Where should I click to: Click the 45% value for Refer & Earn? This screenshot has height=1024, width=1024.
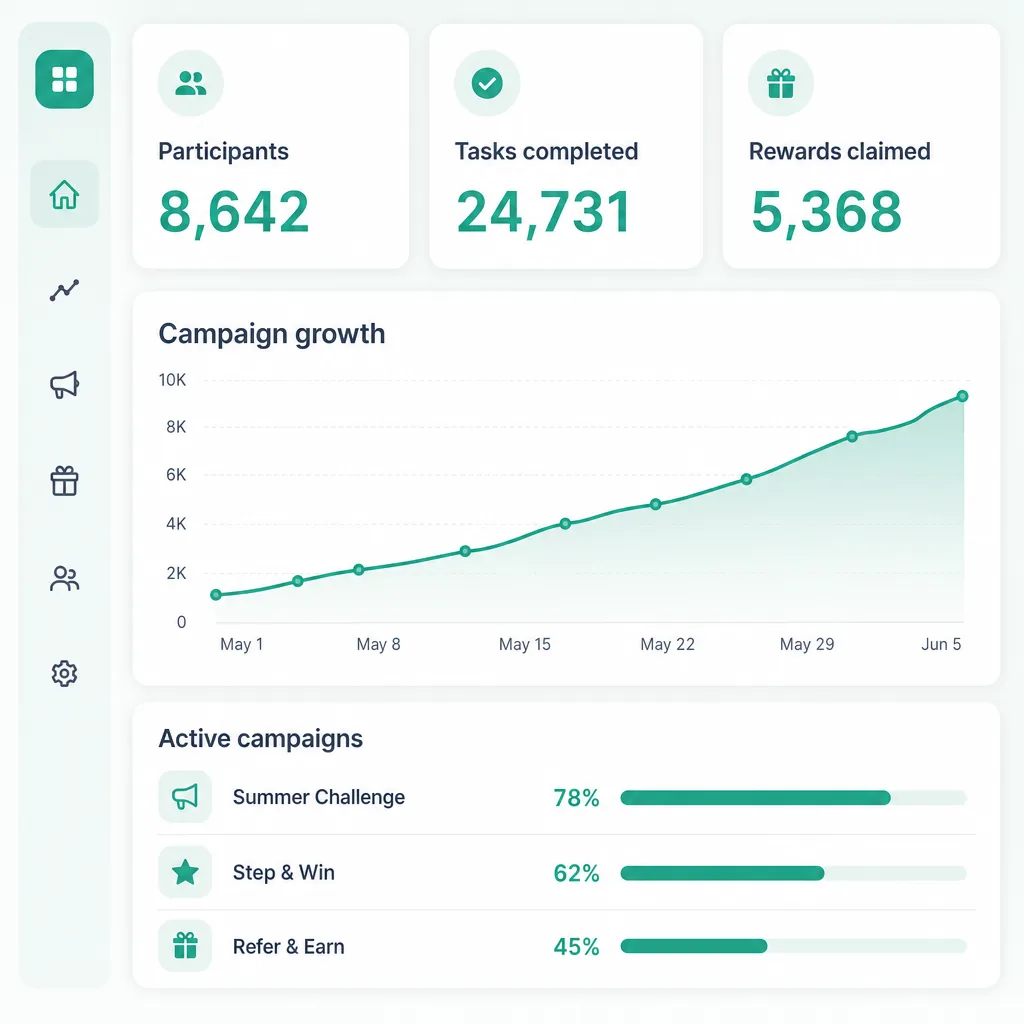click(576, 946)
